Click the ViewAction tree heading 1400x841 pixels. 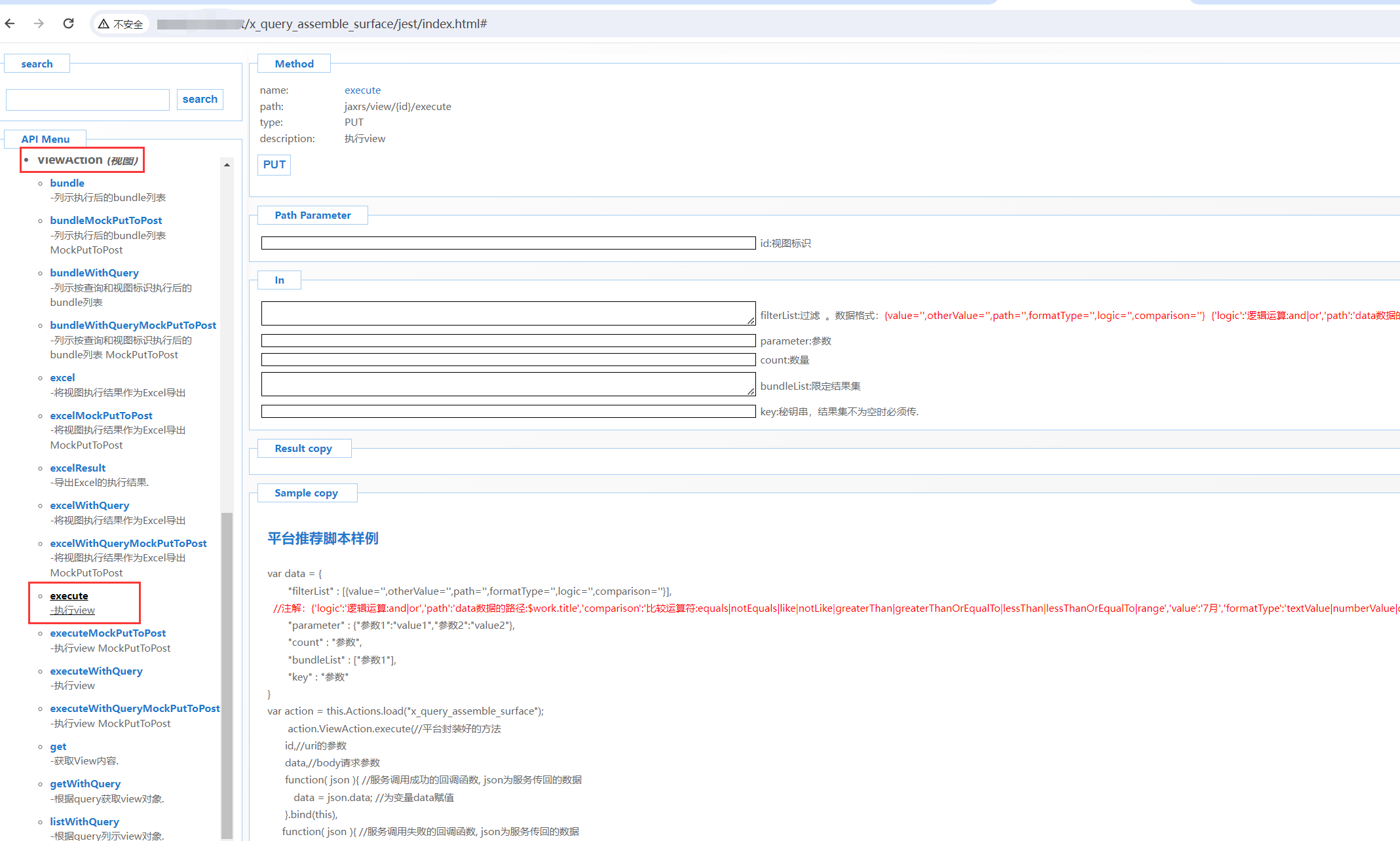coord(71,160)
